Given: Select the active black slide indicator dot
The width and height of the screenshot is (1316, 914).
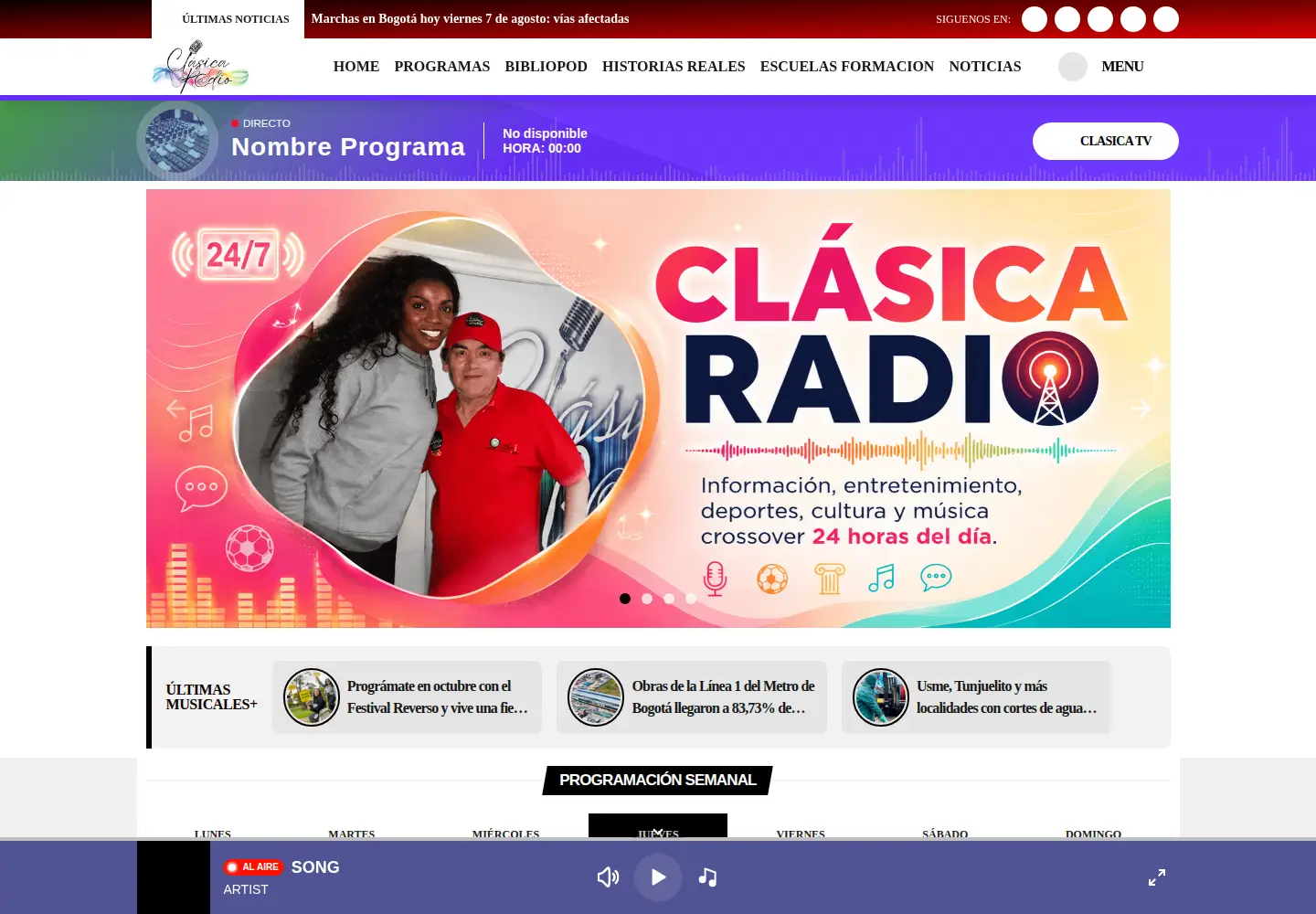Looking at the screenshot, I should (625, 599).
